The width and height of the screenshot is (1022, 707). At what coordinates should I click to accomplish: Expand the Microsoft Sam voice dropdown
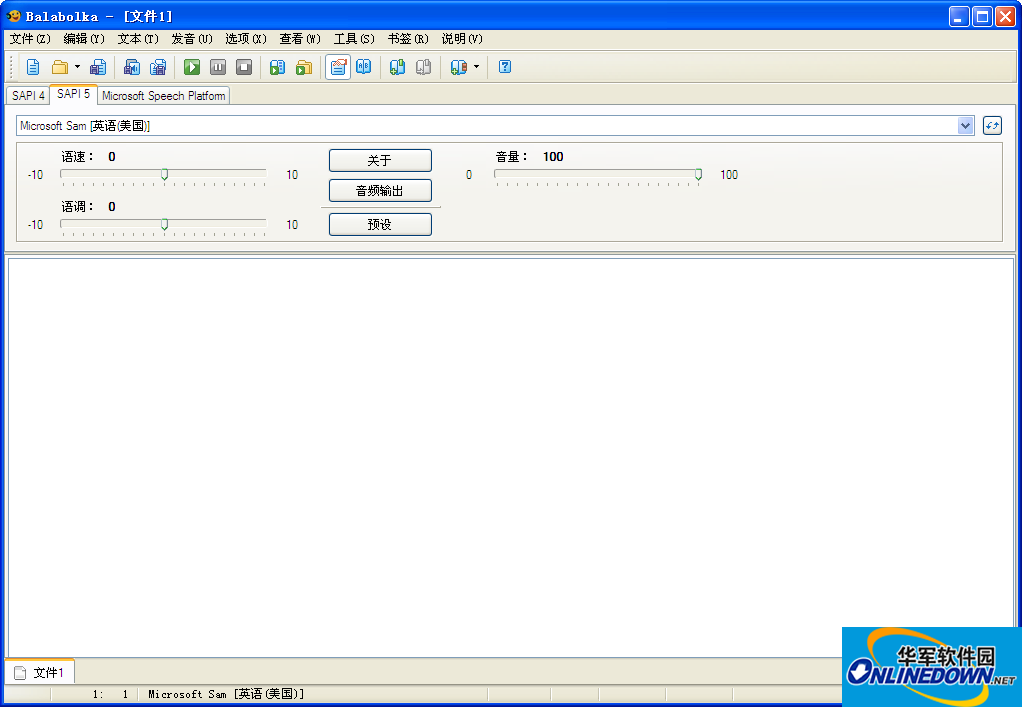tap(965, 126)
